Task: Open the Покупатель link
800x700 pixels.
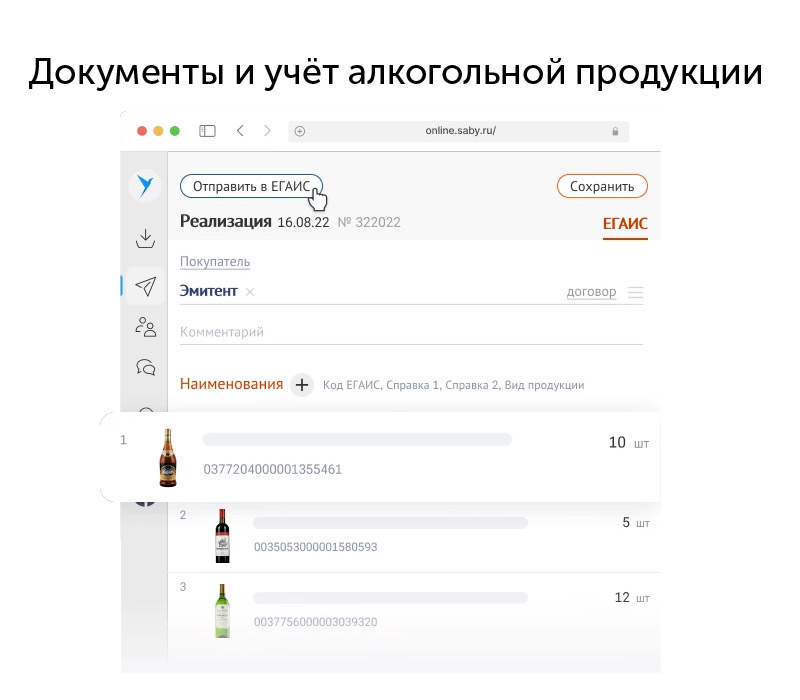Action: (x=215, y=262)
